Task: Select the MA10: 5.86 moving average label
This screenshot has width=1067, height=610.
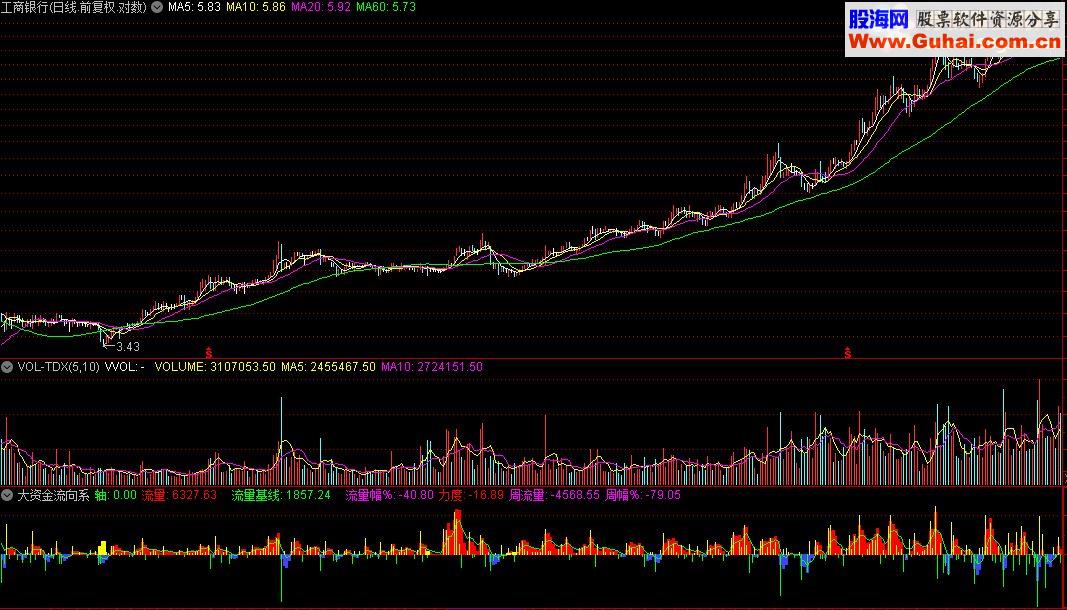Action: click(x=256, y=7)
